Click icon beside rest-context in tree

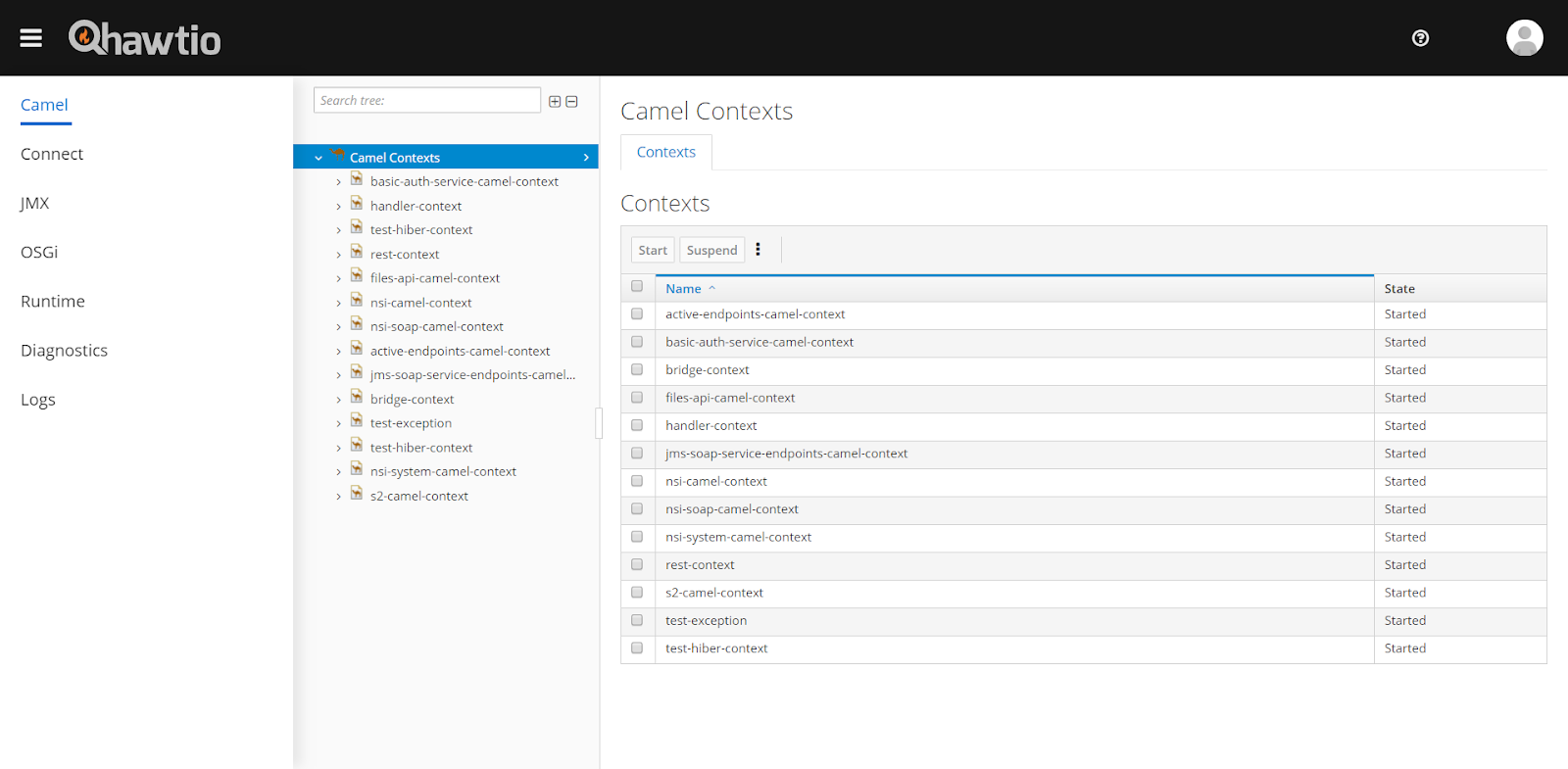(357, 252)
